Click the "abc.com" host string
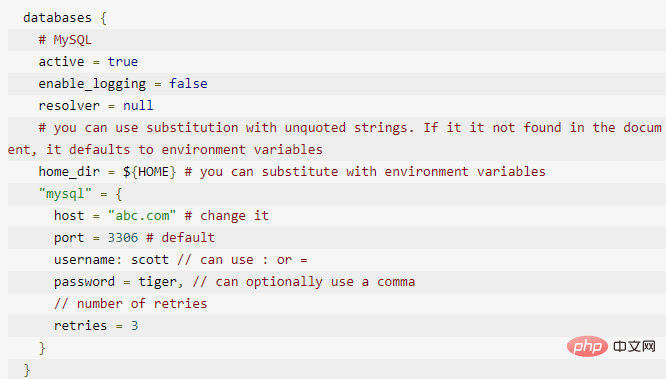 click(x=142, y=215)
